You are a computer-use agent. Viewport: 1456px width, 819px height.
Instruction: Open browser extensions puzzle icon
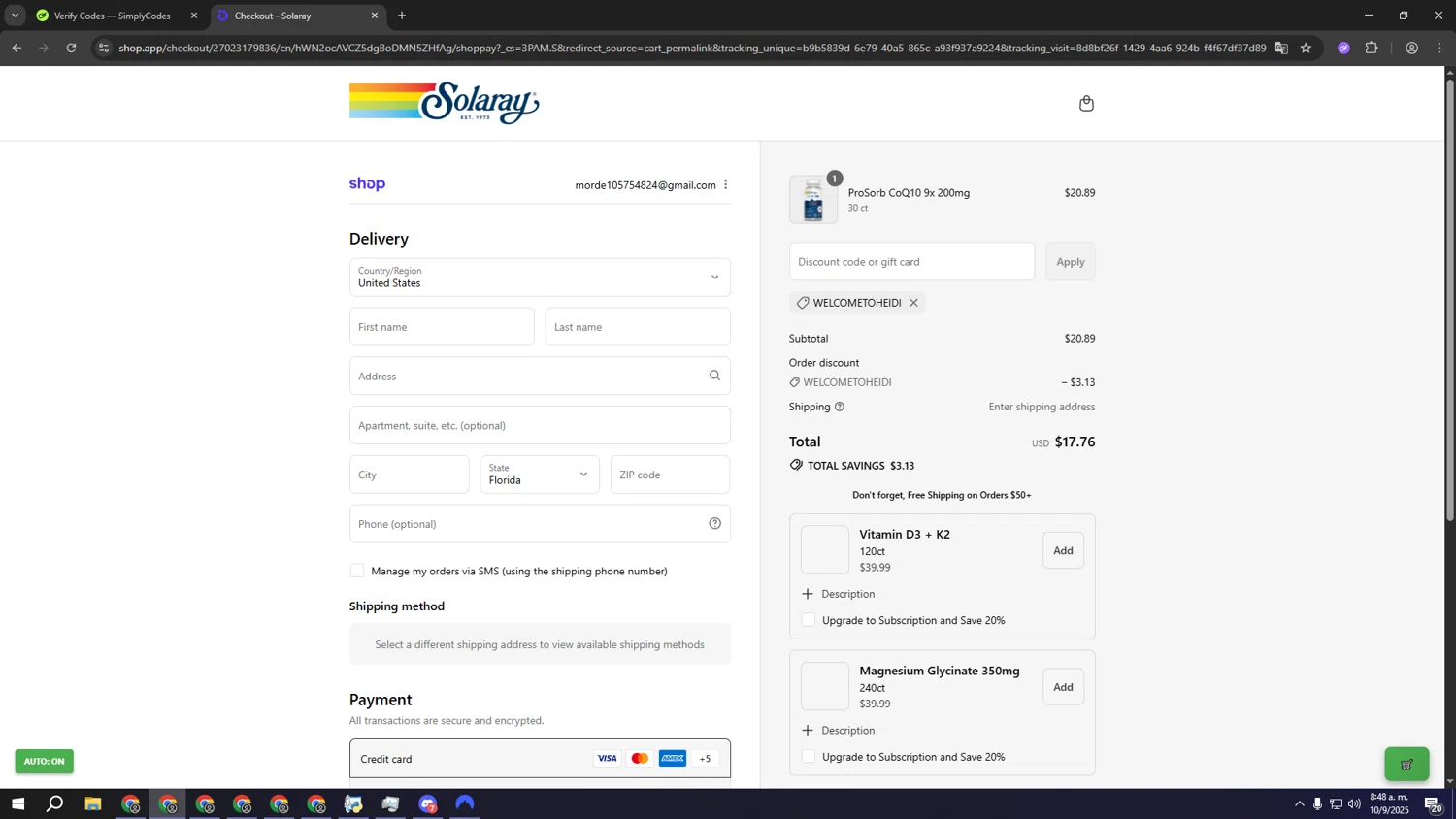pos(1372,48)
